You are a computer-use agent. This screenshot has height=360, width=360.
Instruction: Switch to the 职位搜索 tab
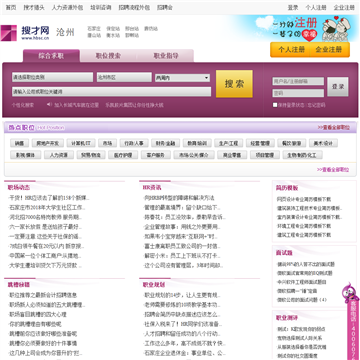(x=108, y=56)
